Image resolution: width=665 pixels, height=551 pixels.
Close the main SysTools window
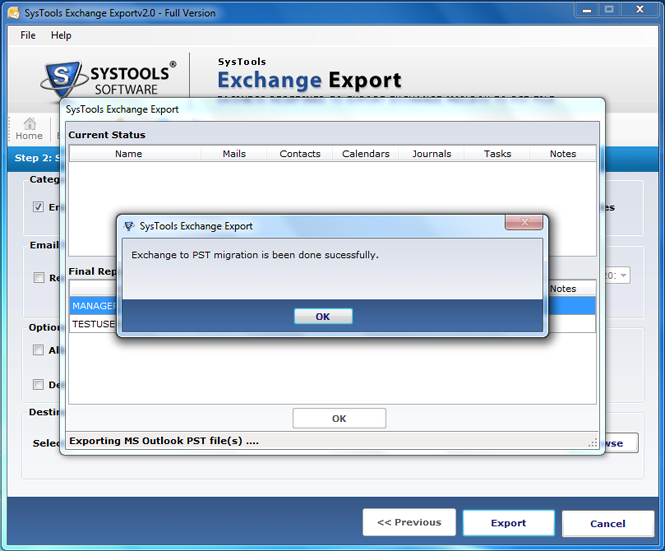[640, 10]
